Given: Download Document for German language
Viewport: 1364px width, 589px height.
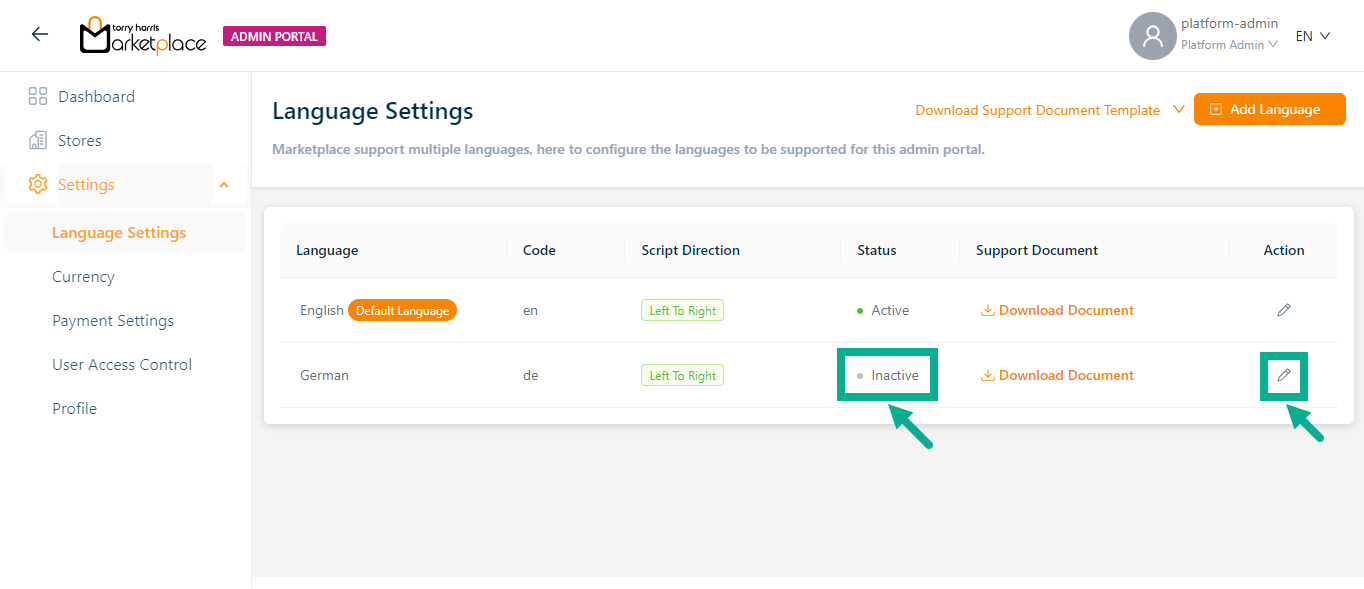Looking at the screenshot, I should click(1057, 375).
